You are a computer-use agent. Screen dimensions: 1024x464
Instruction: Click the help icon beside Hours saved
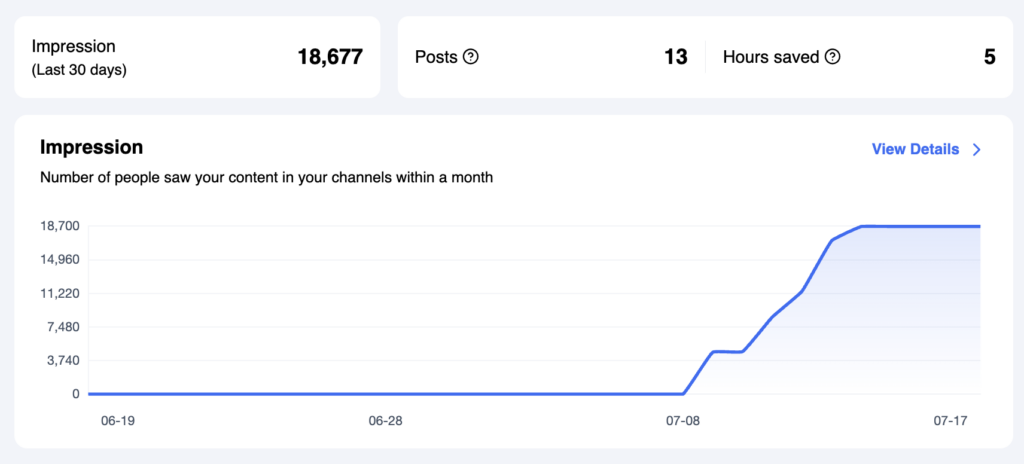tap(832, 57)
